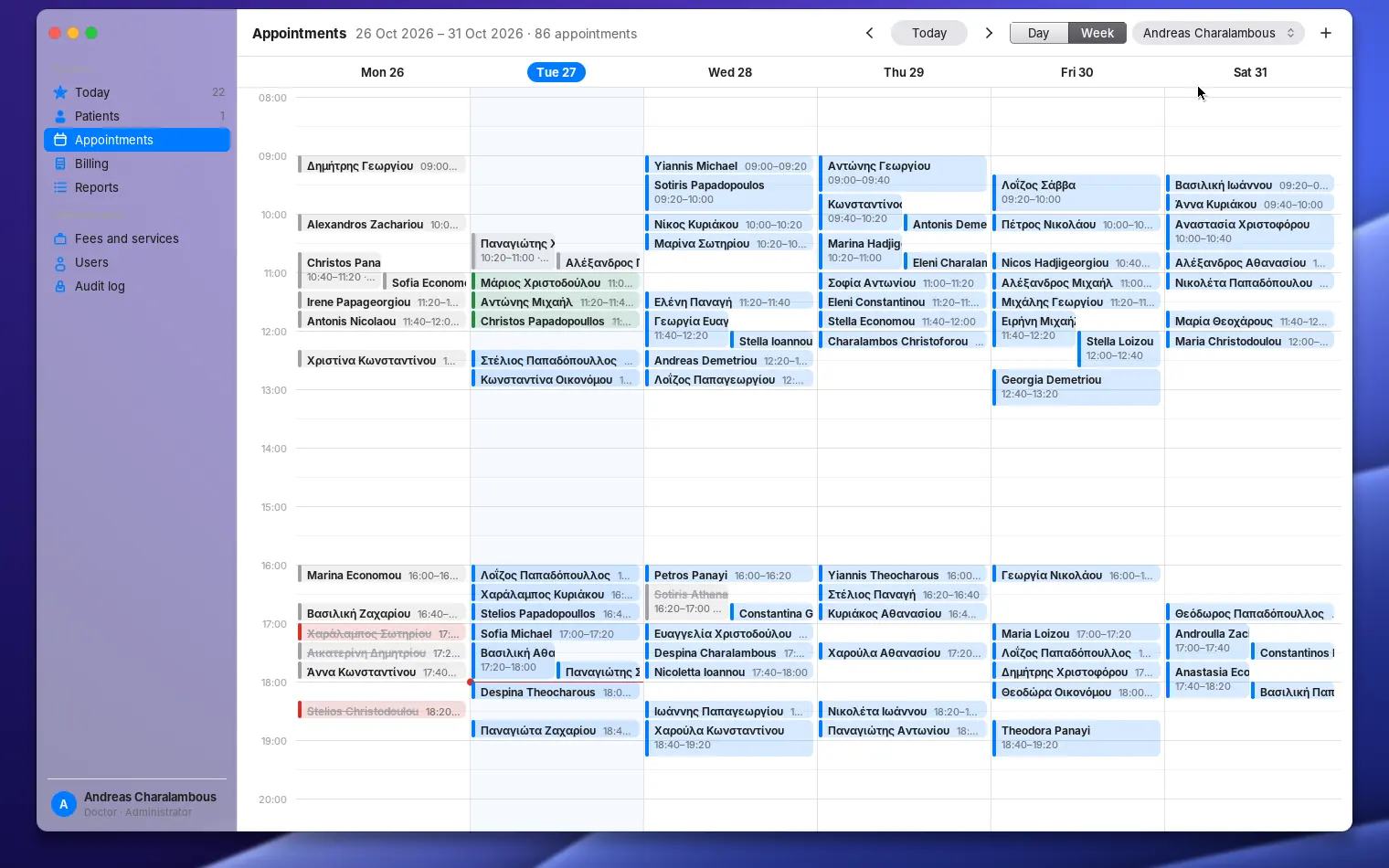
Task: Switch calendar to Week view
Action: [x=1097, y=33]
